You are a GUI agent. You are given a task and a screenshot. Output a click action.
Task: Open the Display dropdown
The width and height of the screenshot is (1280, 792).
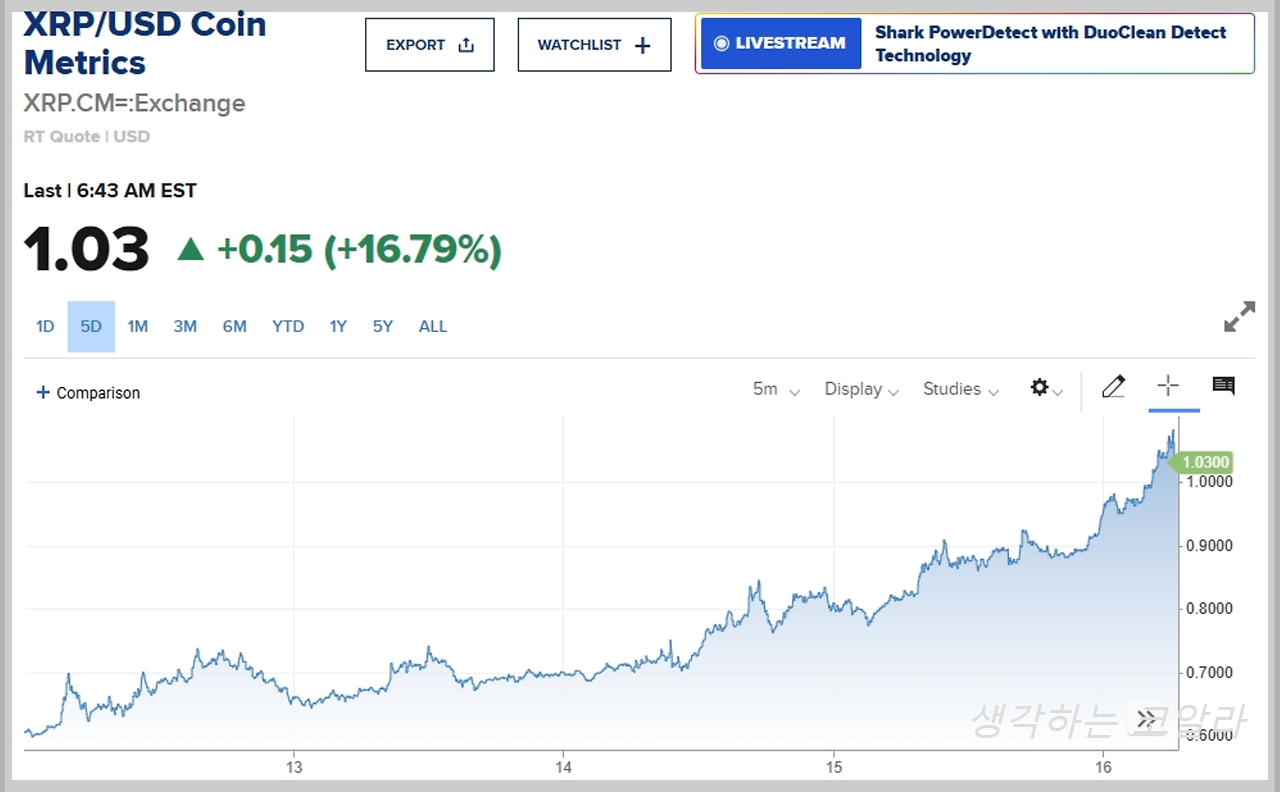[x=861, y=389]
